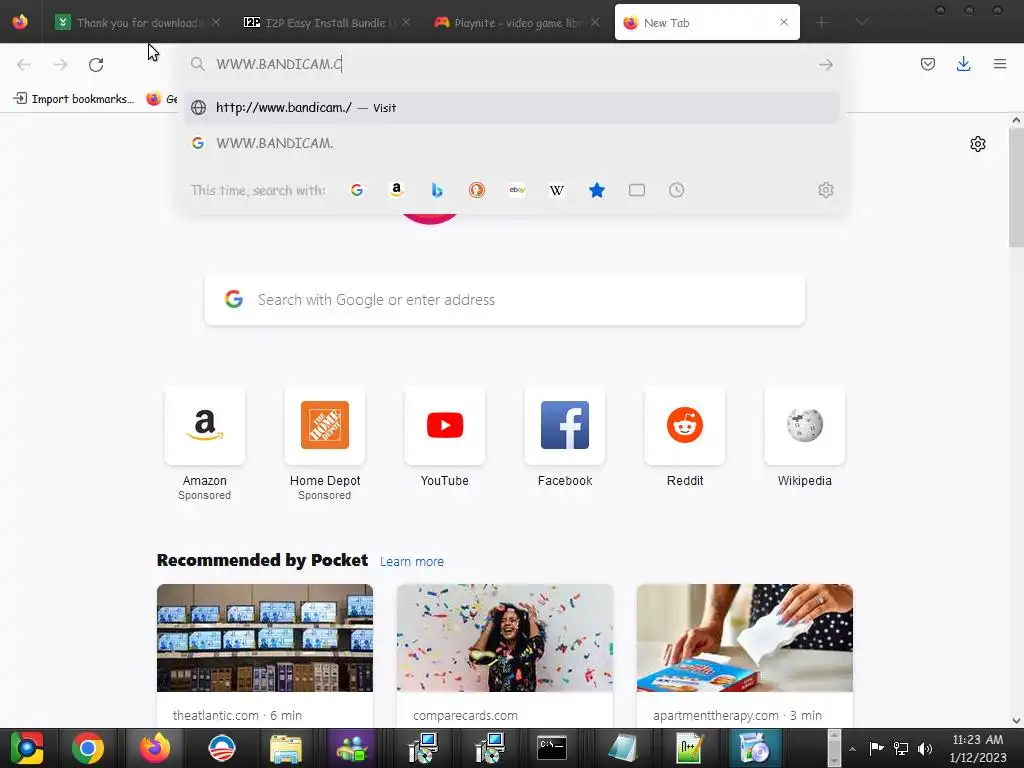Open the theatlantic.com story thumbnail
Screen dimensions: 1024x768
[x=265, y=638]
